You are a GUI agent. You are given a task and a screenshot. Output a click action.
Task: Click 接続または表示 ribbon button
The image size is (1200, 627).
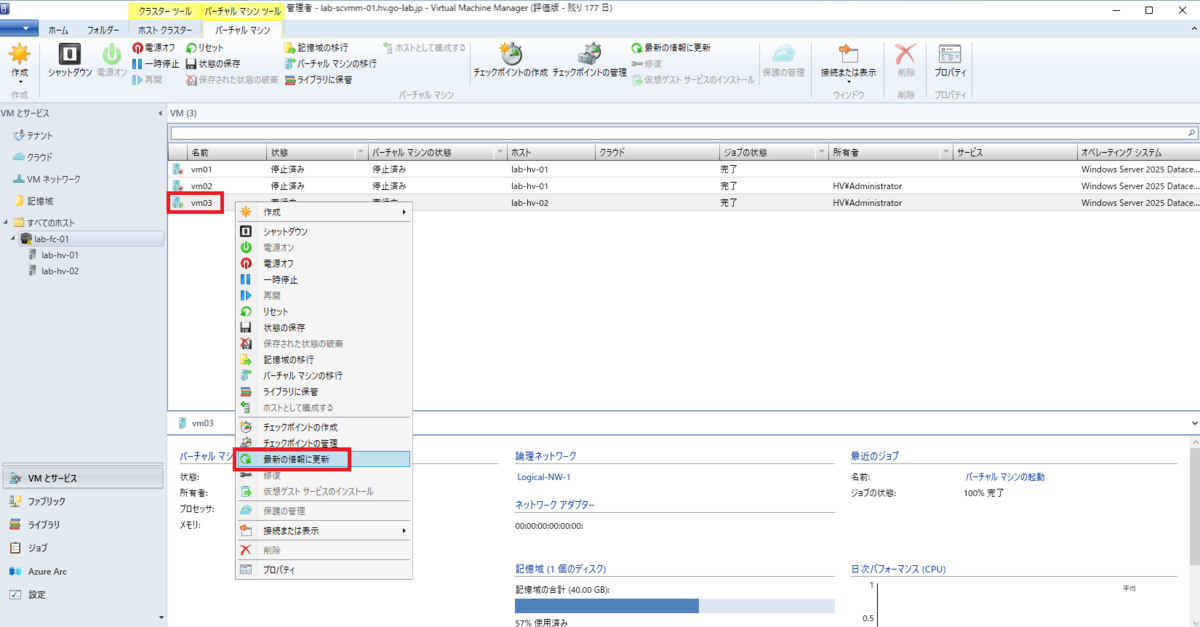(x=848, y=61)
